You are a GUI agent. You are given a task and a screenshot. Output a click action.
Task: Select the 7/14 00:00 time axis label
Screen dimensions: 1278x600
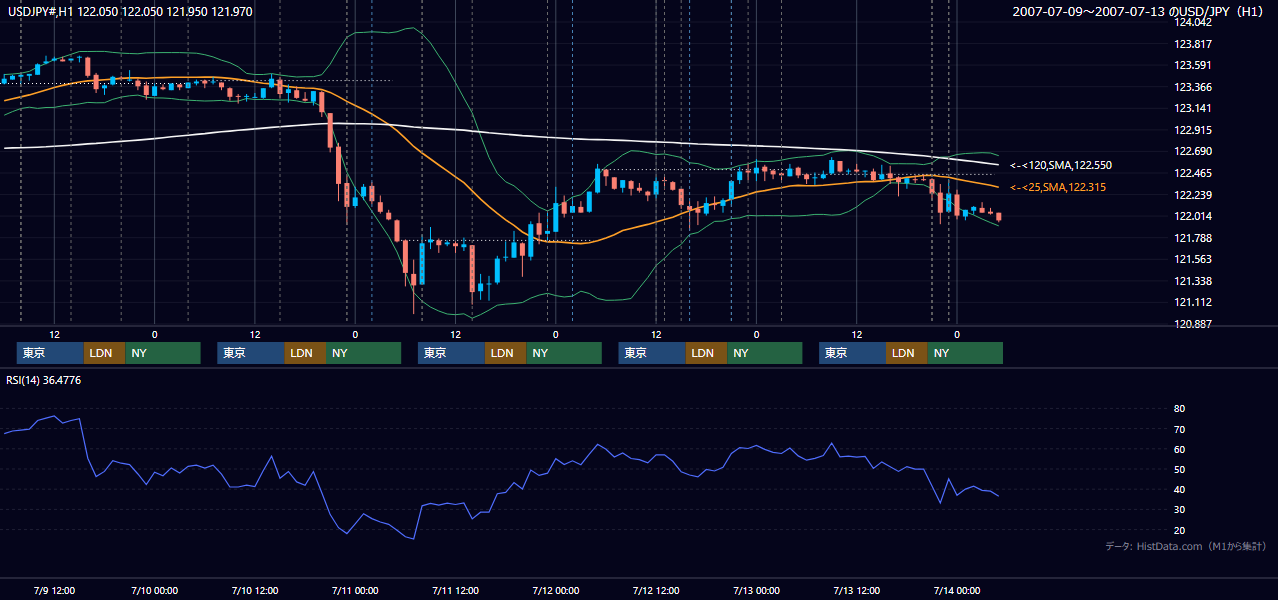[956, 590]
